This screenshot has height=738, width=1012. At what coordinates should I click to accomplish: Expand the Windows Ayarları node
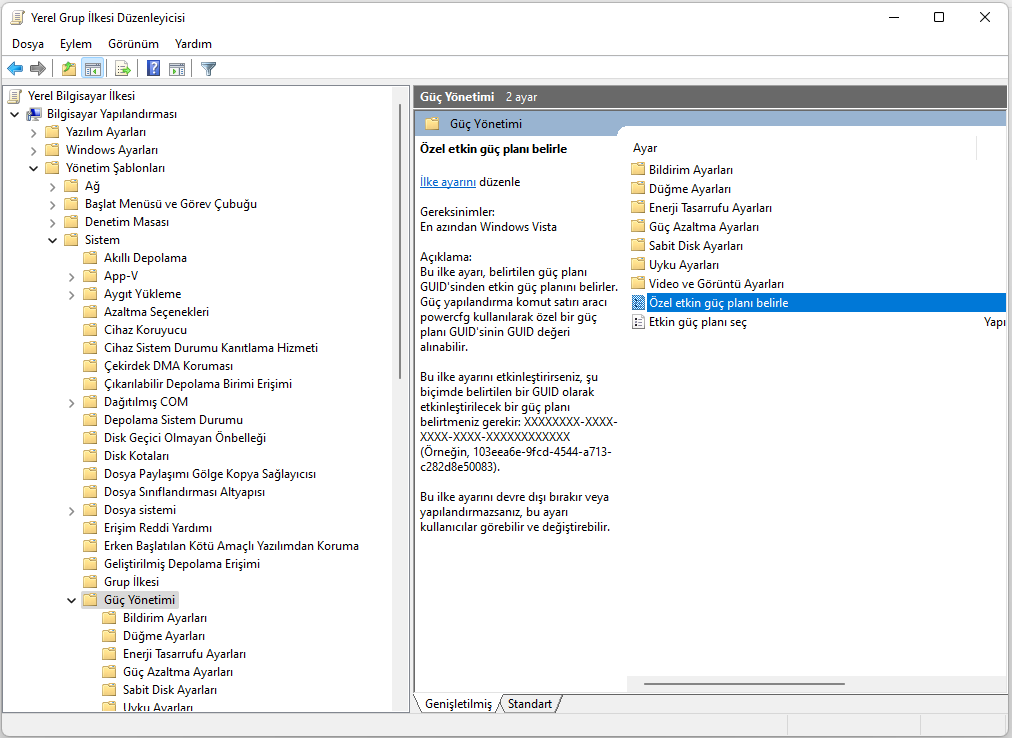point(34,150)
